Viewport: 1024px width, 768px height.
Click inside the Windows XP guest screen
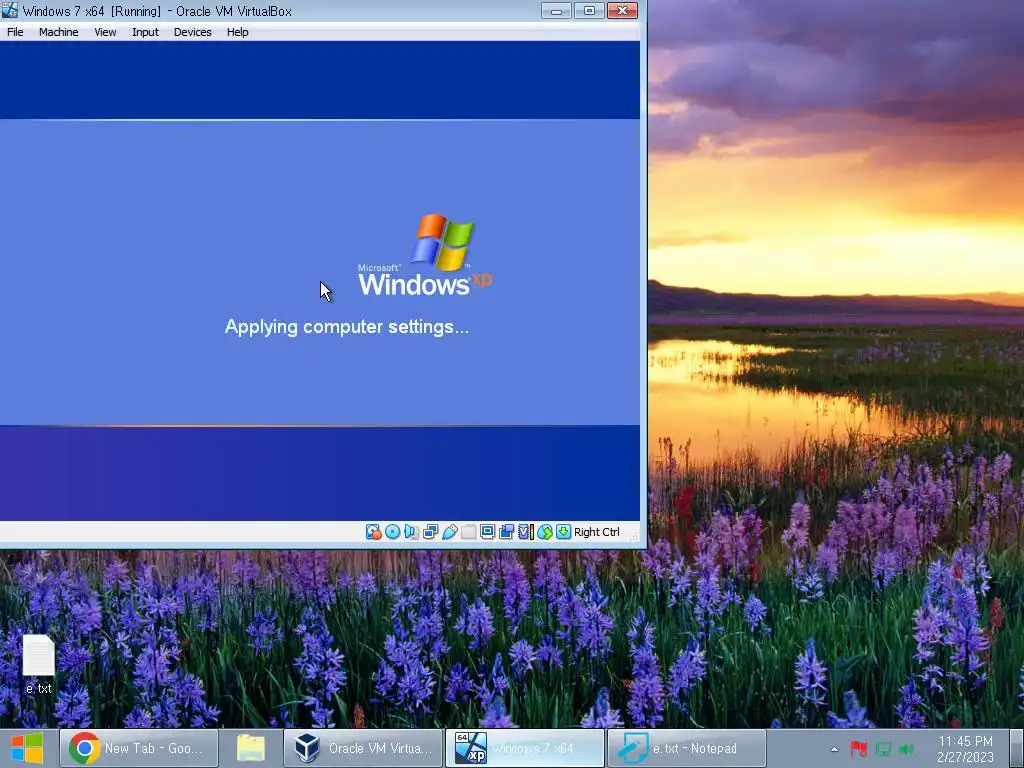tap(320, 281)
